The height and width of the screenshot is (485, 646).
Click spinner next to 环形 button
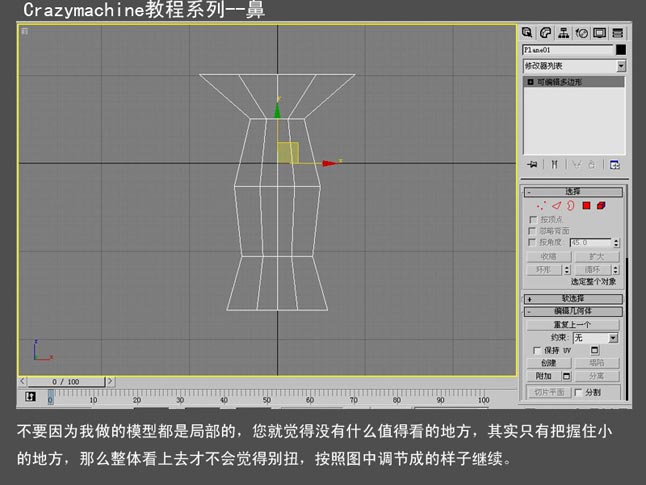point(567,270)
